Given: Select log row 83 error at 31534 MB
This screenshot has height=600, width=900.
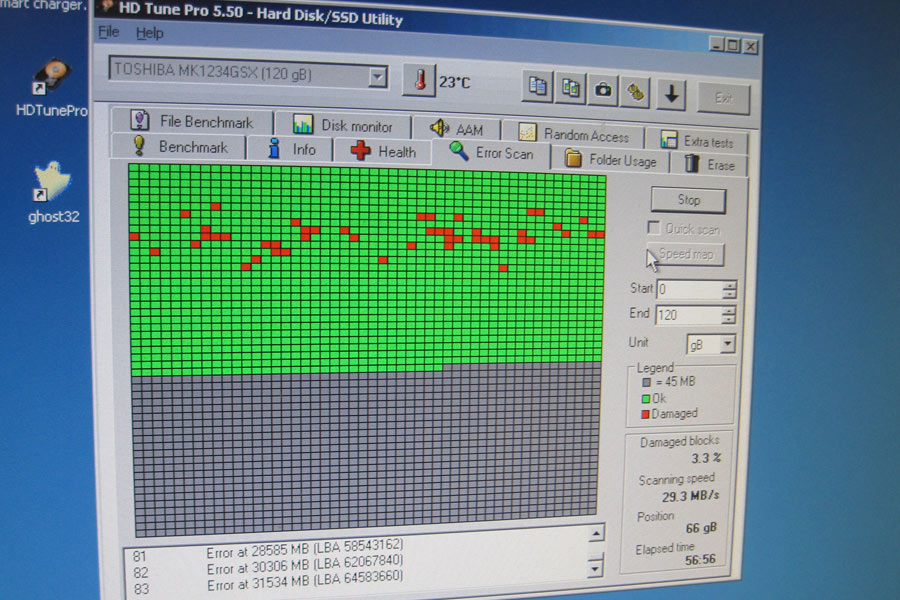Looking at the screenshot, I should [x=268, y=582].
